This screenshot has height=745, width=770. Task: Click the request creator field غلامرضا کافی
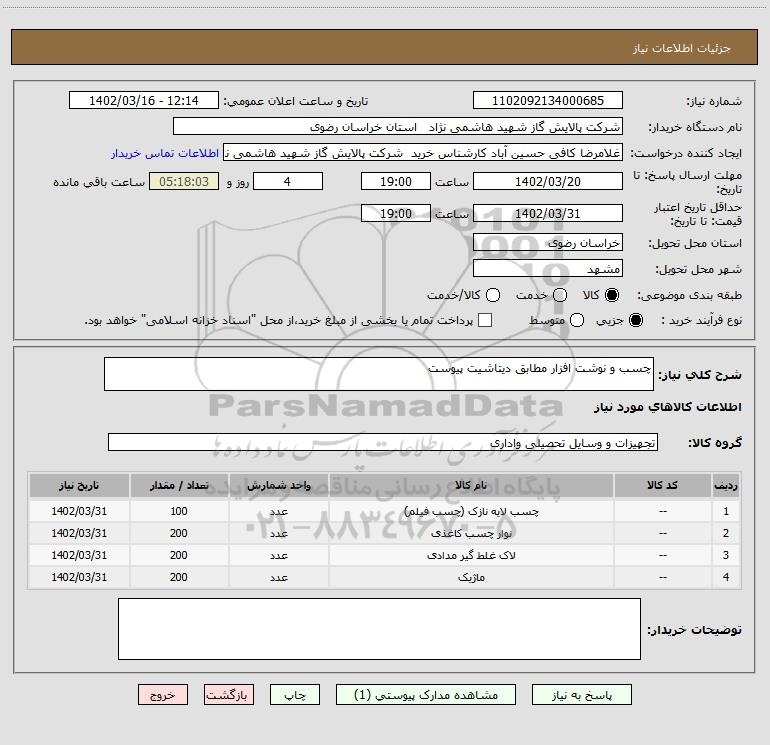point(423,153)
